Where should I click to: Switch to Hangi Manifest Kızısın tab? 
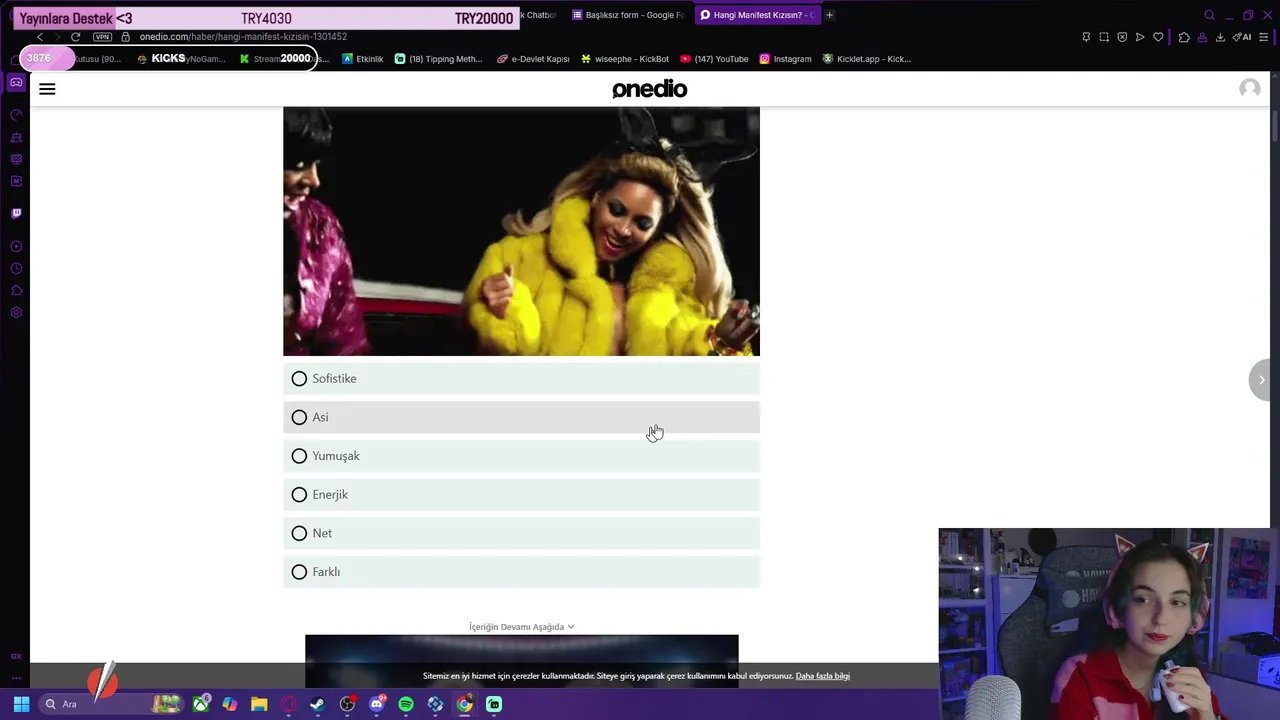[757, 15]
